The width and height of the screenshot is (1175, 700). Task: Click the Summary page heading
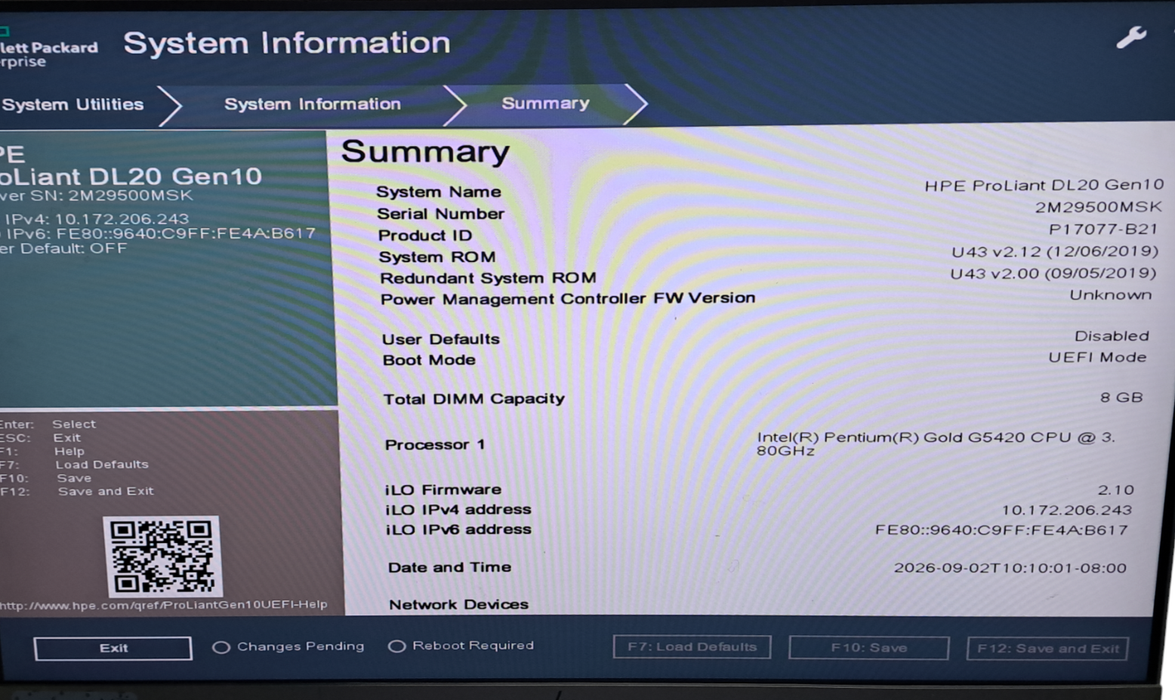[x=425, y=153]
